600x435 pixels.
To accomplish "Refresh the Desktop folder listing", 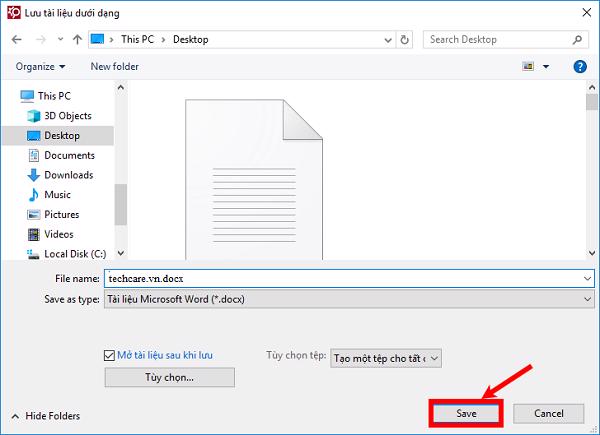I will coord(405,40).
